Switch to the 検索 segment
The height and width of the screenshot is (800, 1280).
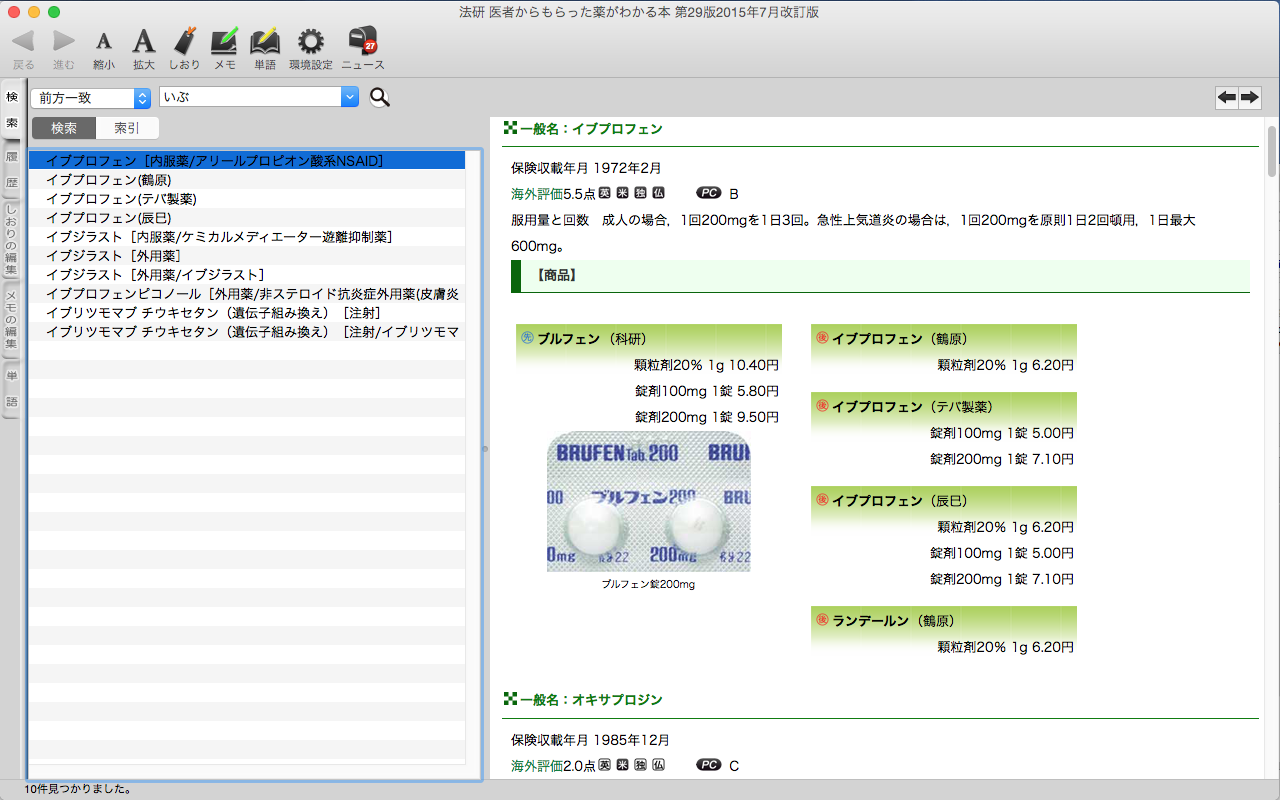tap(64, 128)
